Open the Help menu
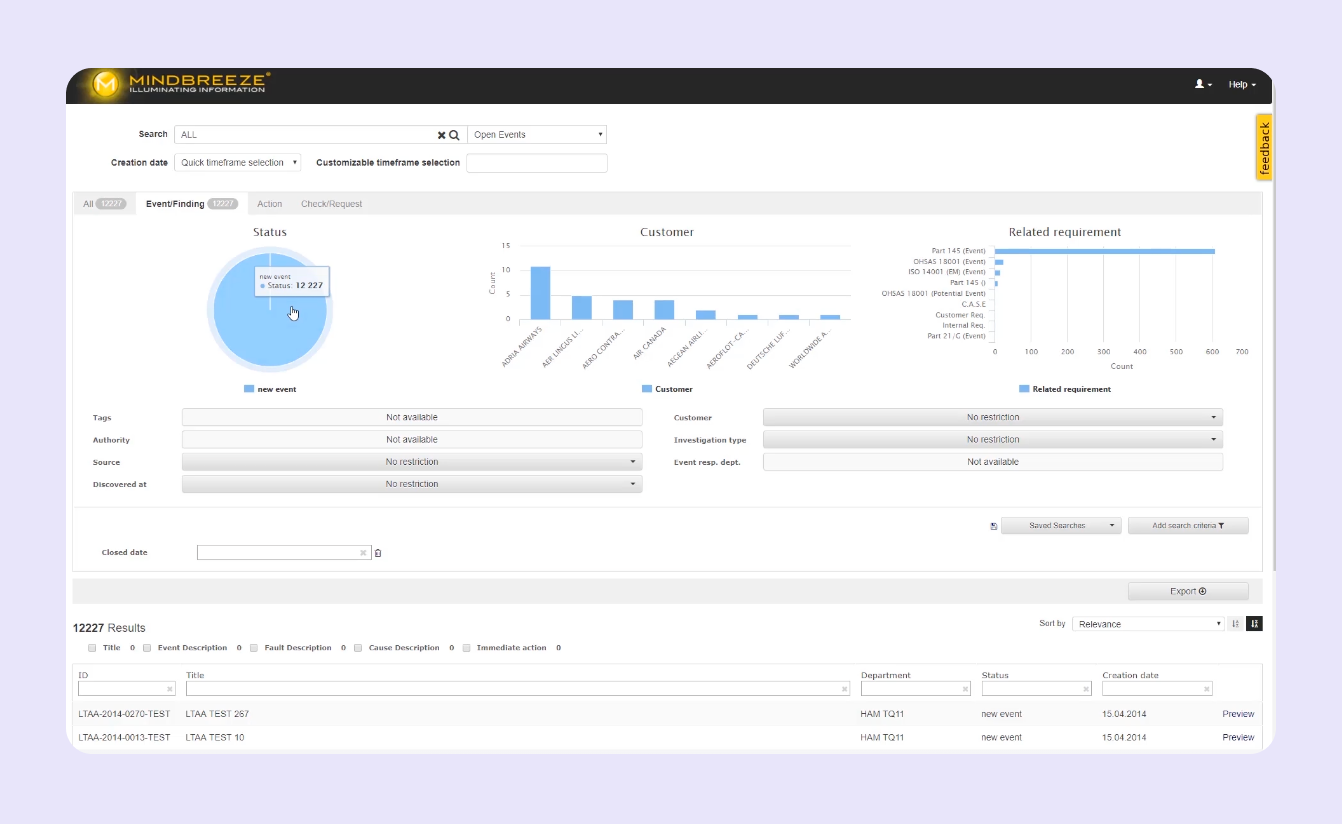1342x824 pixels. tap(1240, 84)
